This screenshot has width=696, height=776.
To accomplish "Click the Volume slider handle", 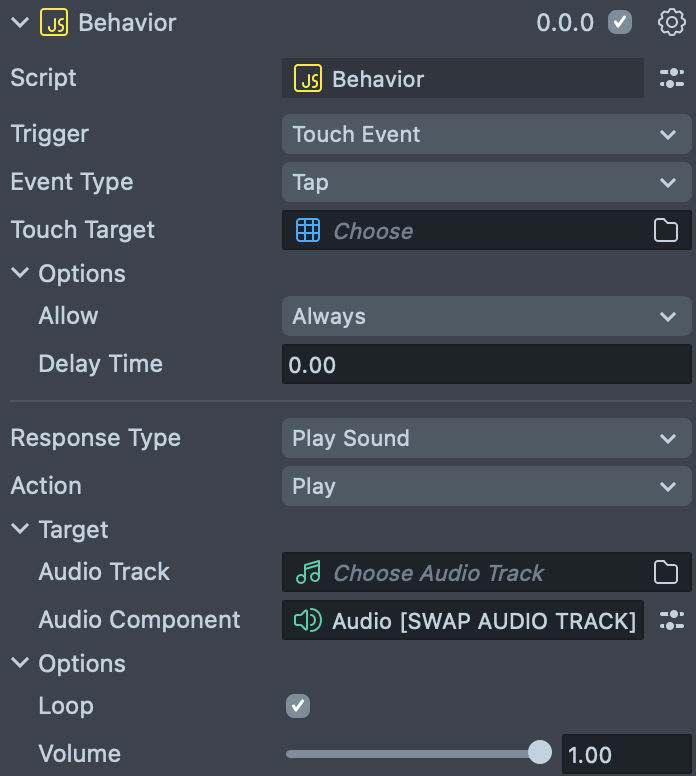I will (539, 752).
